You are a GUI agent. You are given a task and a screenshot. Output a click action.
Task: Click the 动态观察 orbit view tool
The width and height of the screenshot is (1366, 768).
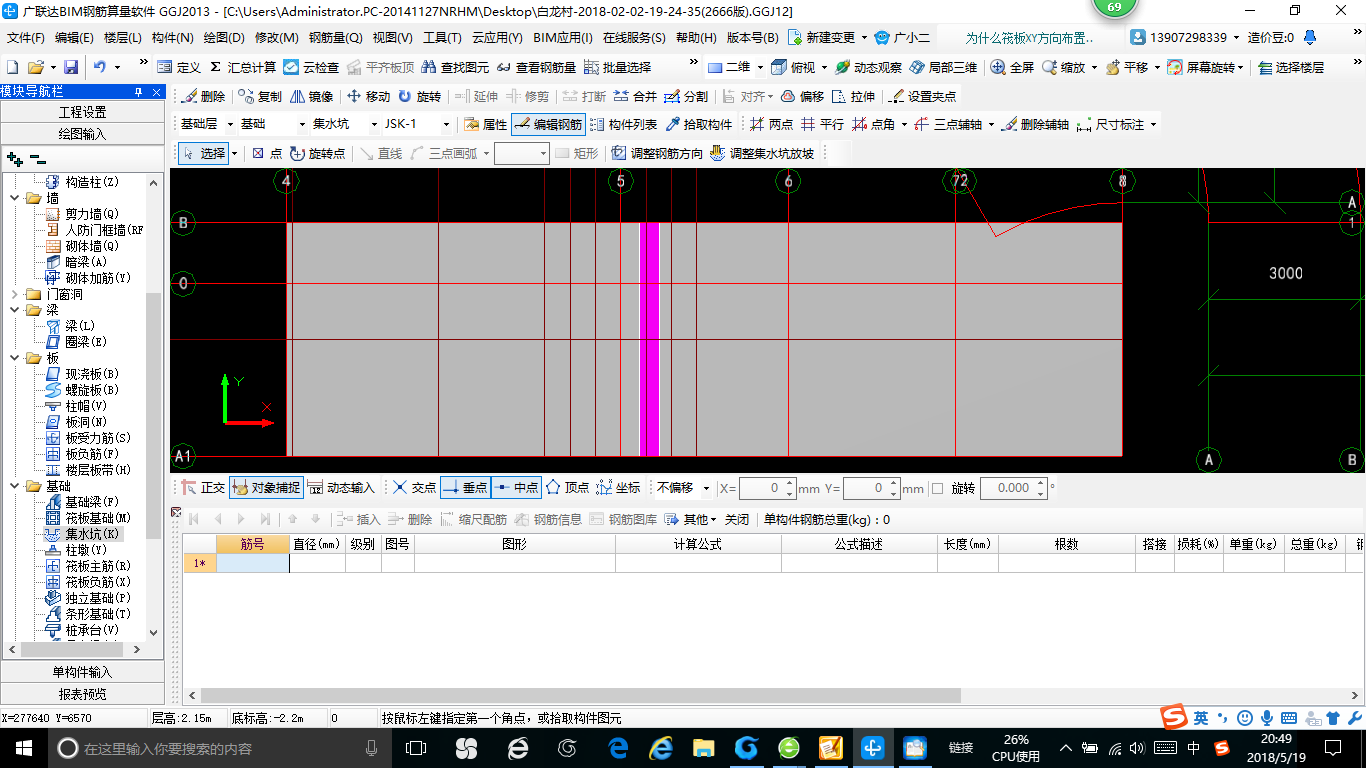point(868,67)
